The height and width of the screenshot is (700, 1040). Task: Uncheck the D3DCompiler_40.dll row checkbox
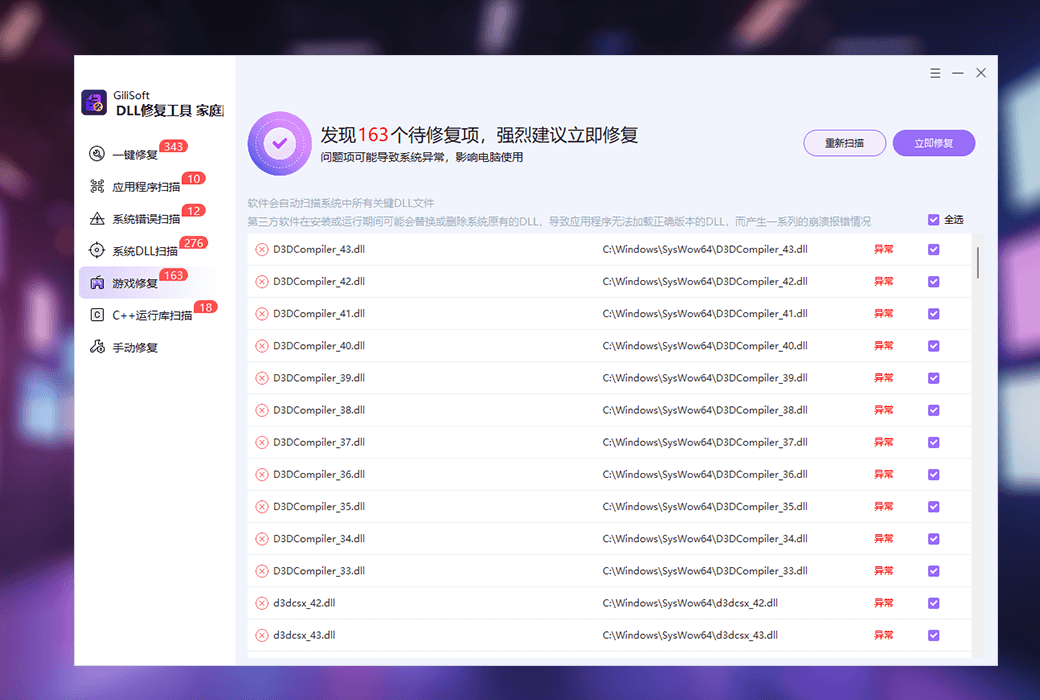pos(933,346)
